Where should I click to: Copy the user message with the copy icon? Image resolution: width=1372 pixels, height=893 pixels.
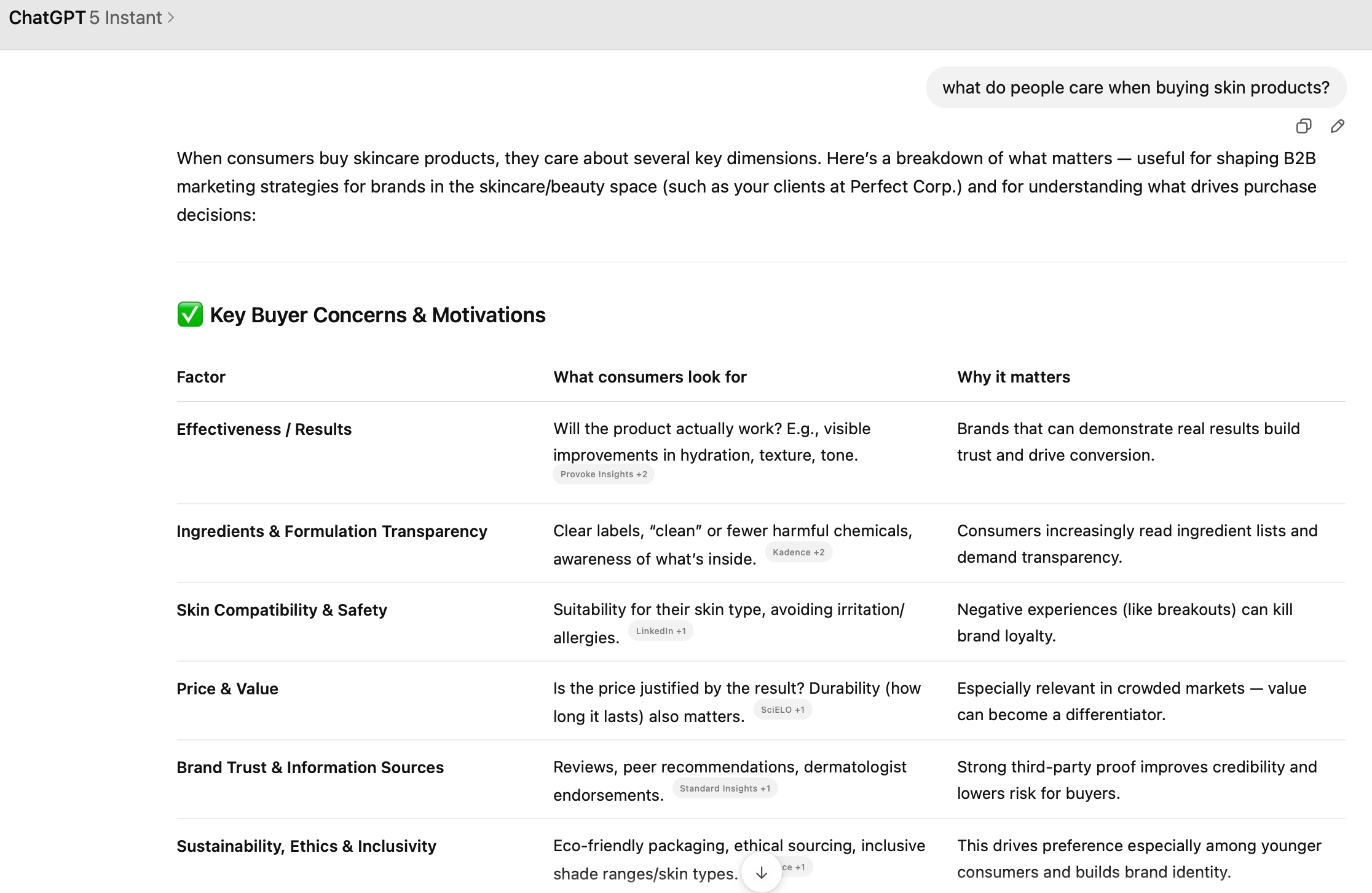pos(1303,126)
